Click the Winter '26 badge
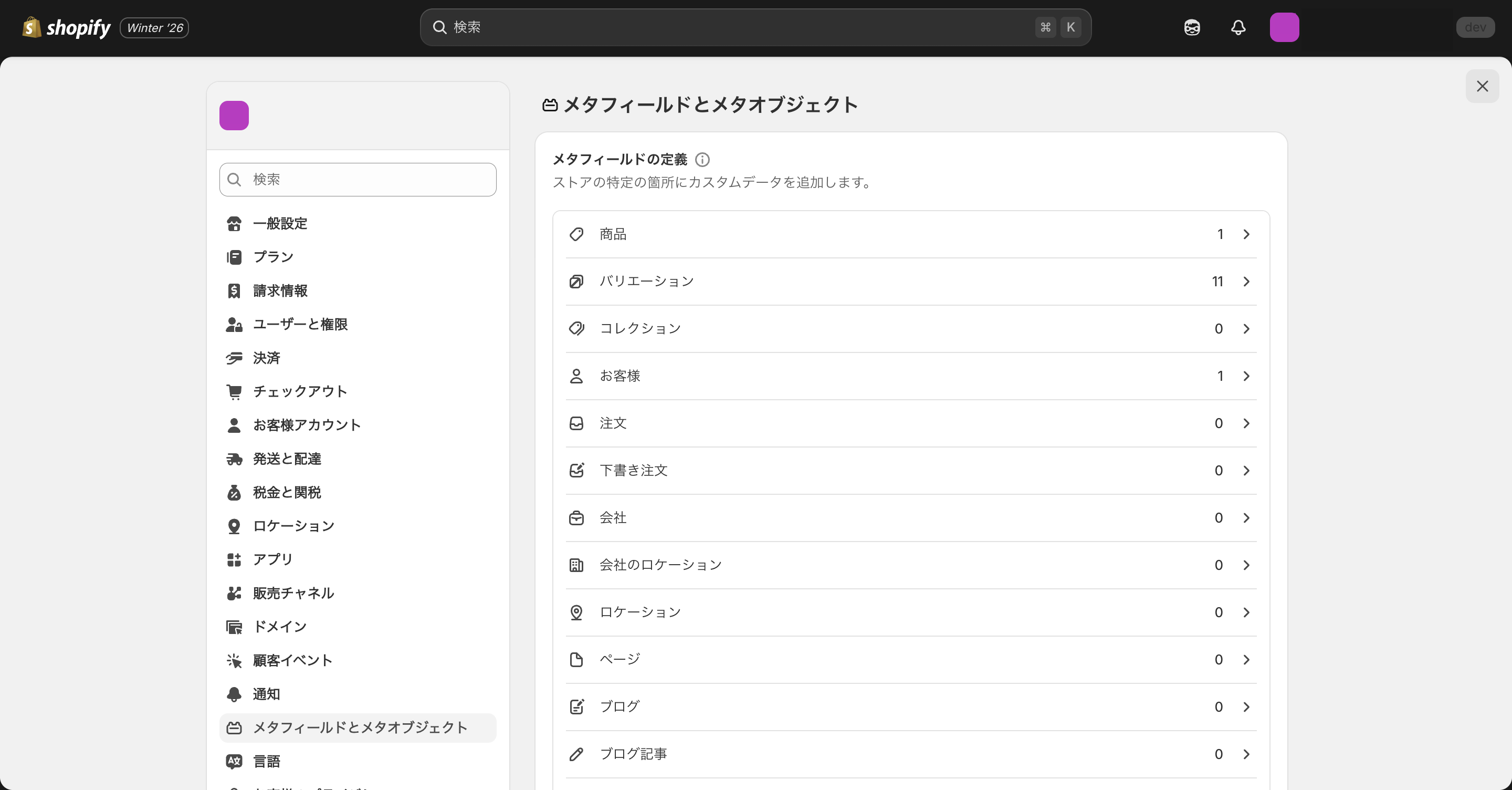 (154, 27)
